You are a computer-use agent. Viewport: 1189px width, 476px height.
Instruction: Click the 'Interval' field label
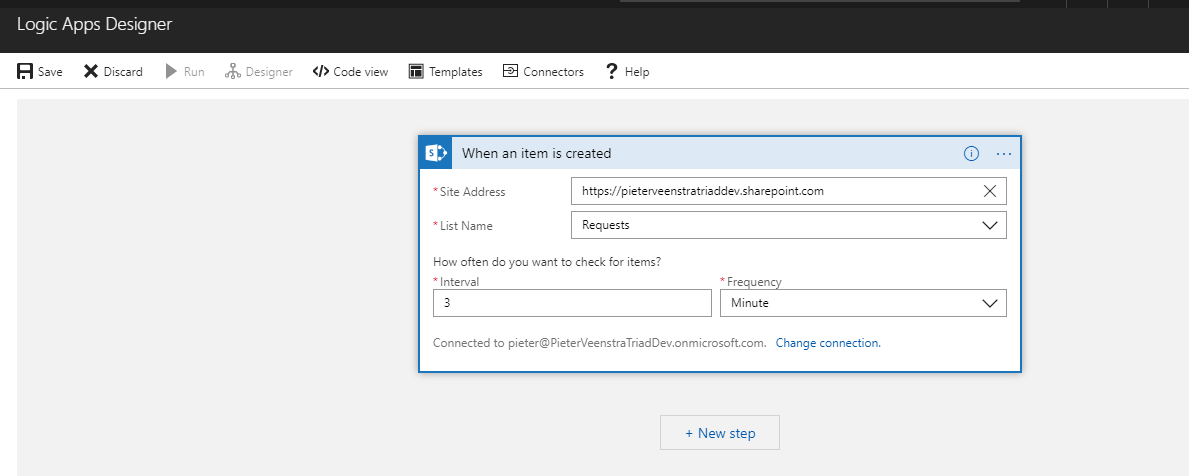460,282
